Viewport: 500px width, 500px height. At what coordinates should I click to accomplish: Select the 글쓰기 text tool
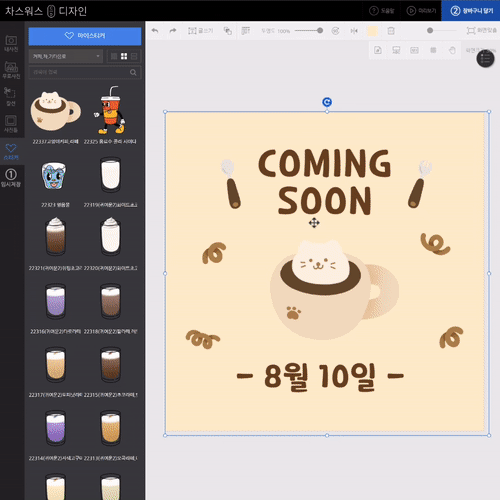tap(200, 31)
